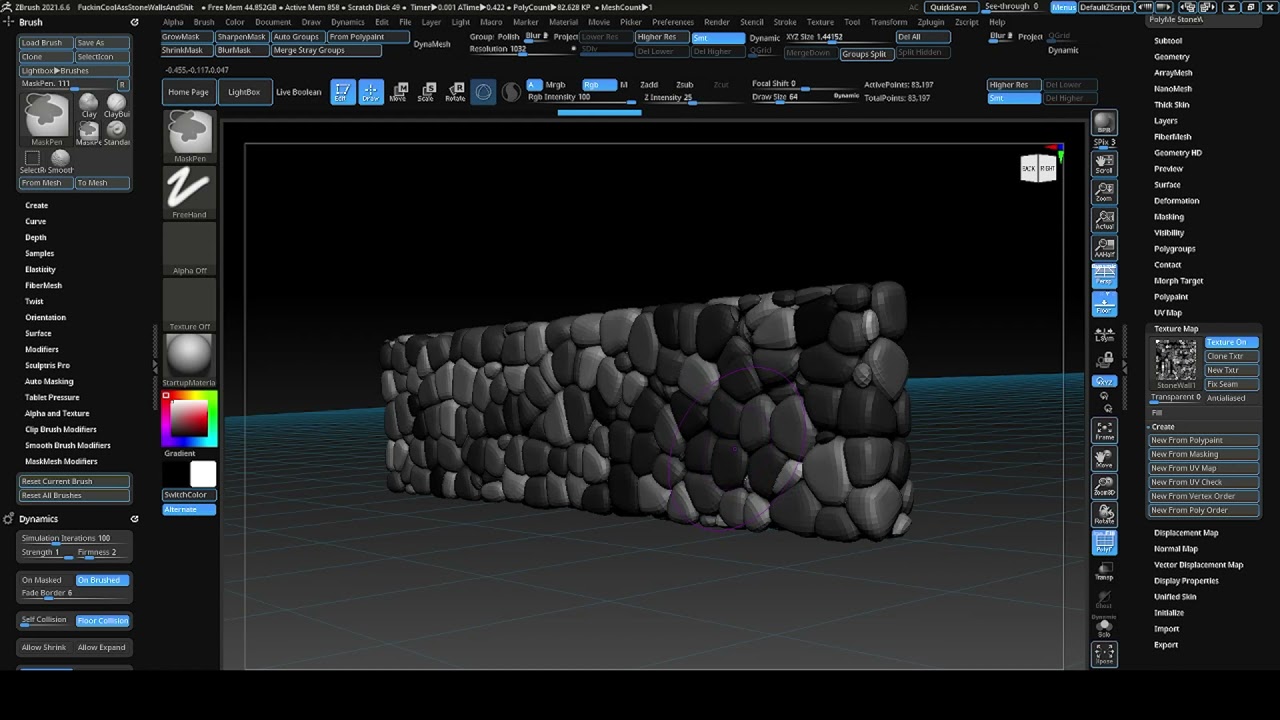1280x720 pixels.
Task: Toggle Perspective view
Action: pos(1104,275)
